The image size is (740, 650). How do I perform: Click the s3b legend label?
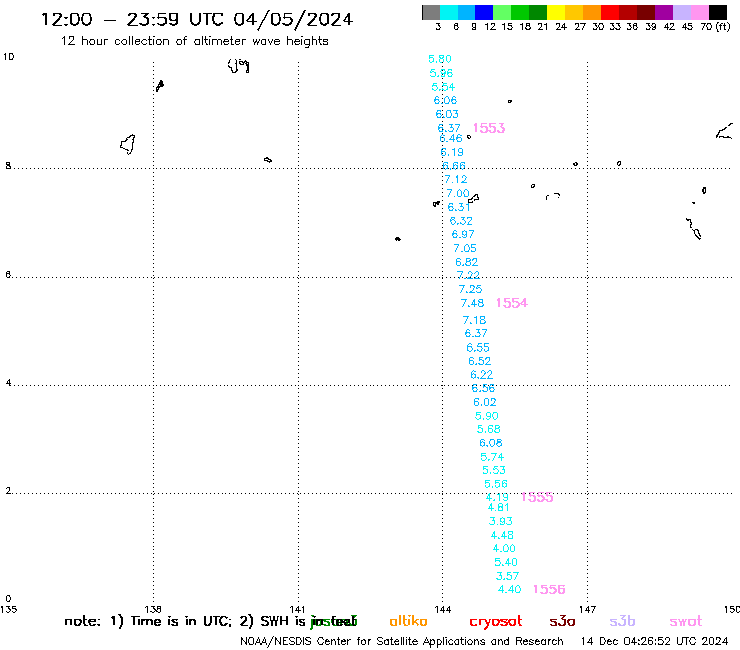point(622,621)
